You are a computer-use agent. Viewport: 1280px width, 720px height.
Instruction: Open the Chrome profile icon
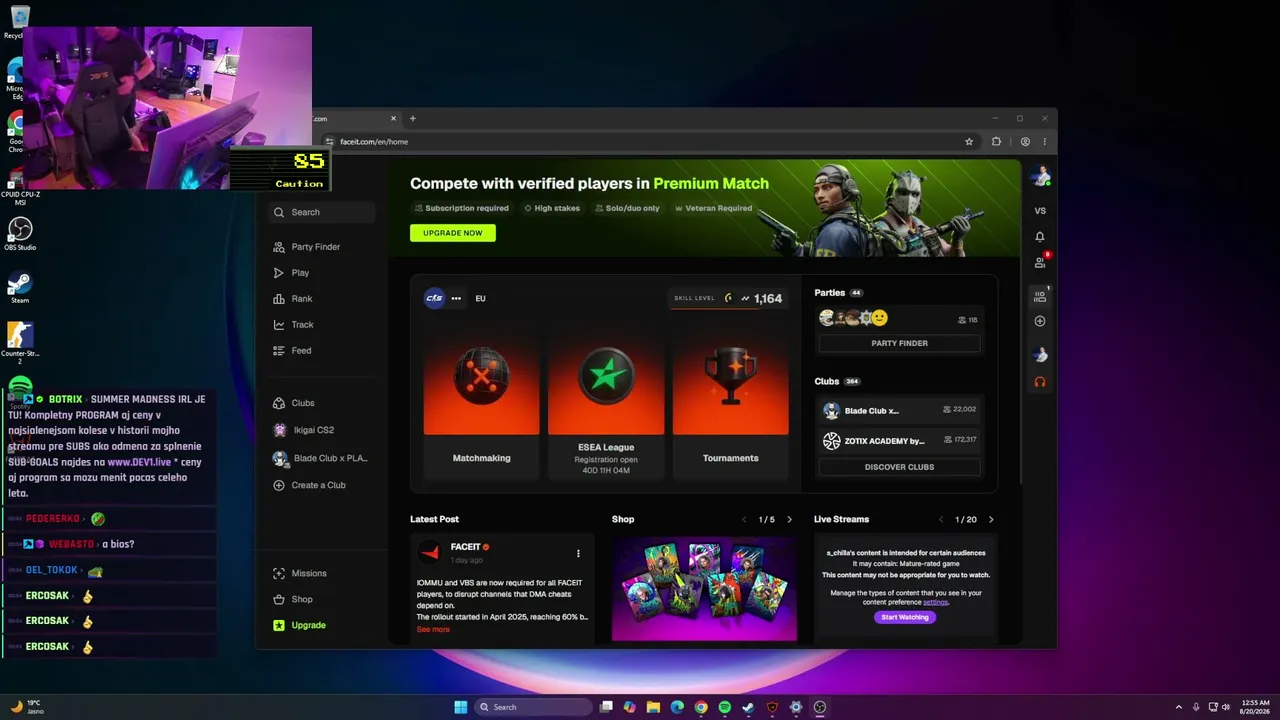click(1025, 142)
